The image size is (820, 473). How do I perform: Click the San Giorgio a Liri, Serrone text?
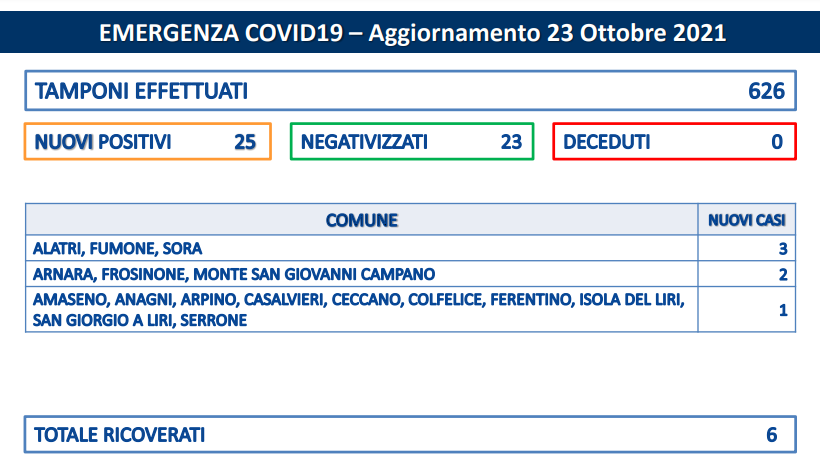tap(140, 320)
